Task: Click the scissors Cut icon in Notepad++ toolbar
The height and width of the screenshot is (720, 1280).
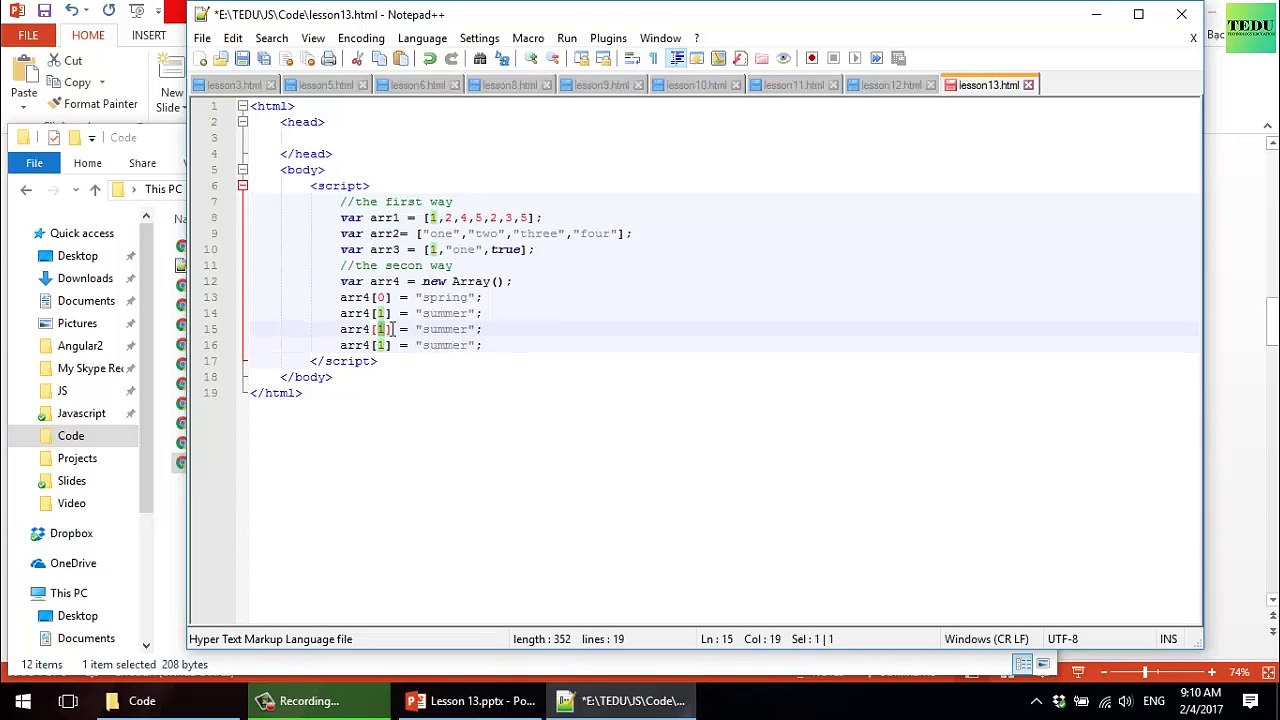Action: pyautogui.click(x=357, y=59)
